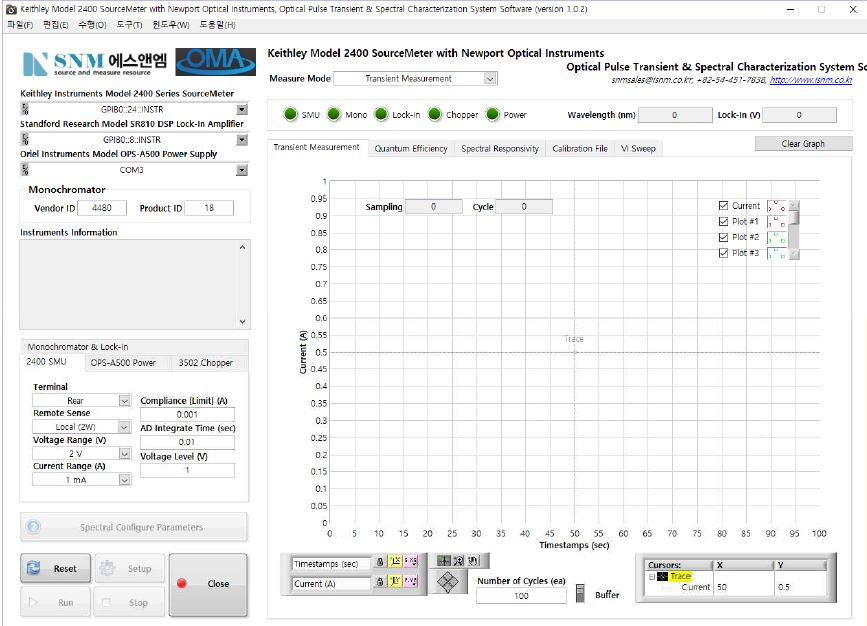Click the Power green status LED
Image resolution: width=867 pixels, height=626 pixels.
pyautogui.click(x=492, y=114)
